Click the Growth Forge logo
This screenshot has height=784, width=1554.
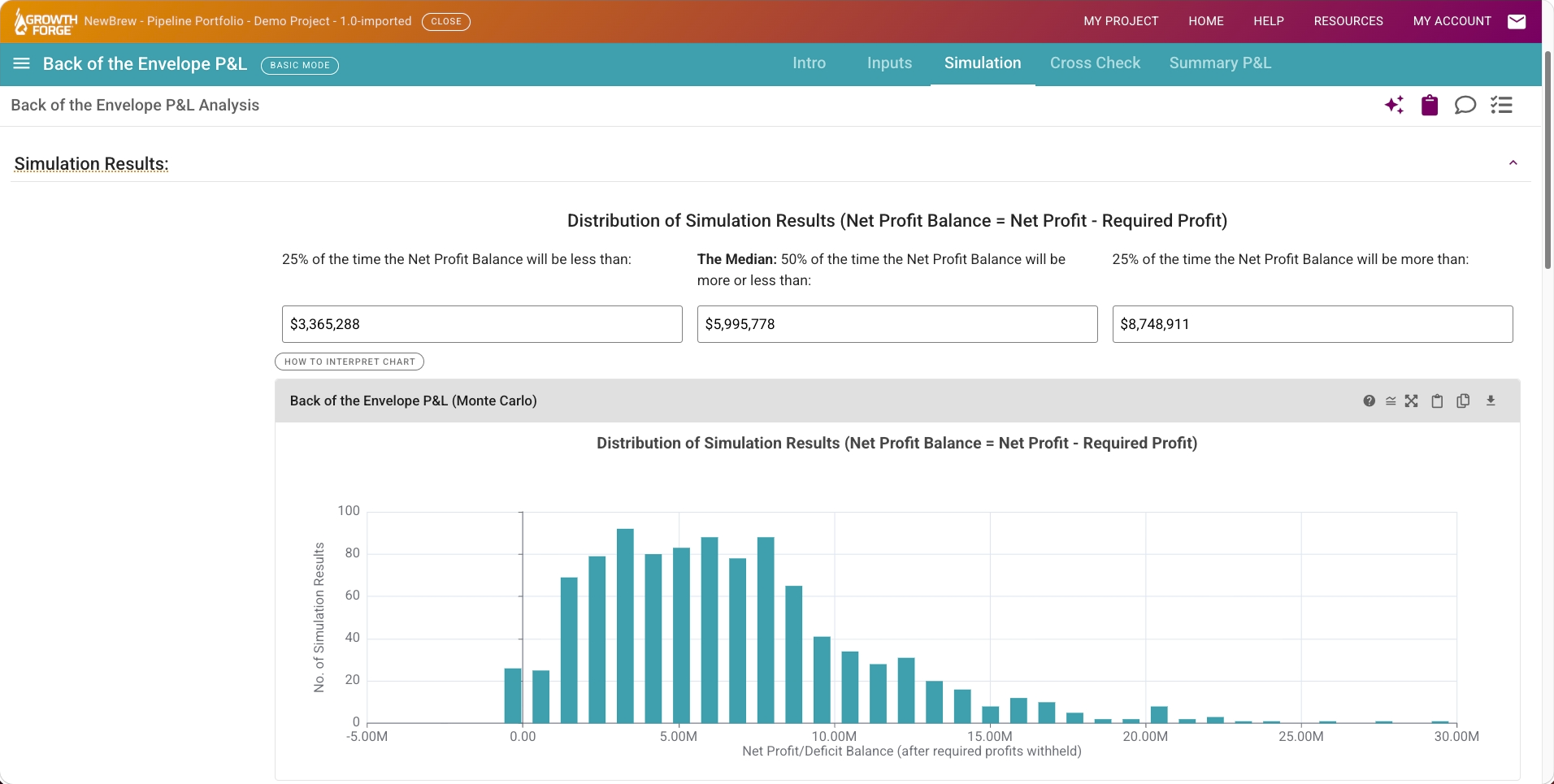pos(46,22)
